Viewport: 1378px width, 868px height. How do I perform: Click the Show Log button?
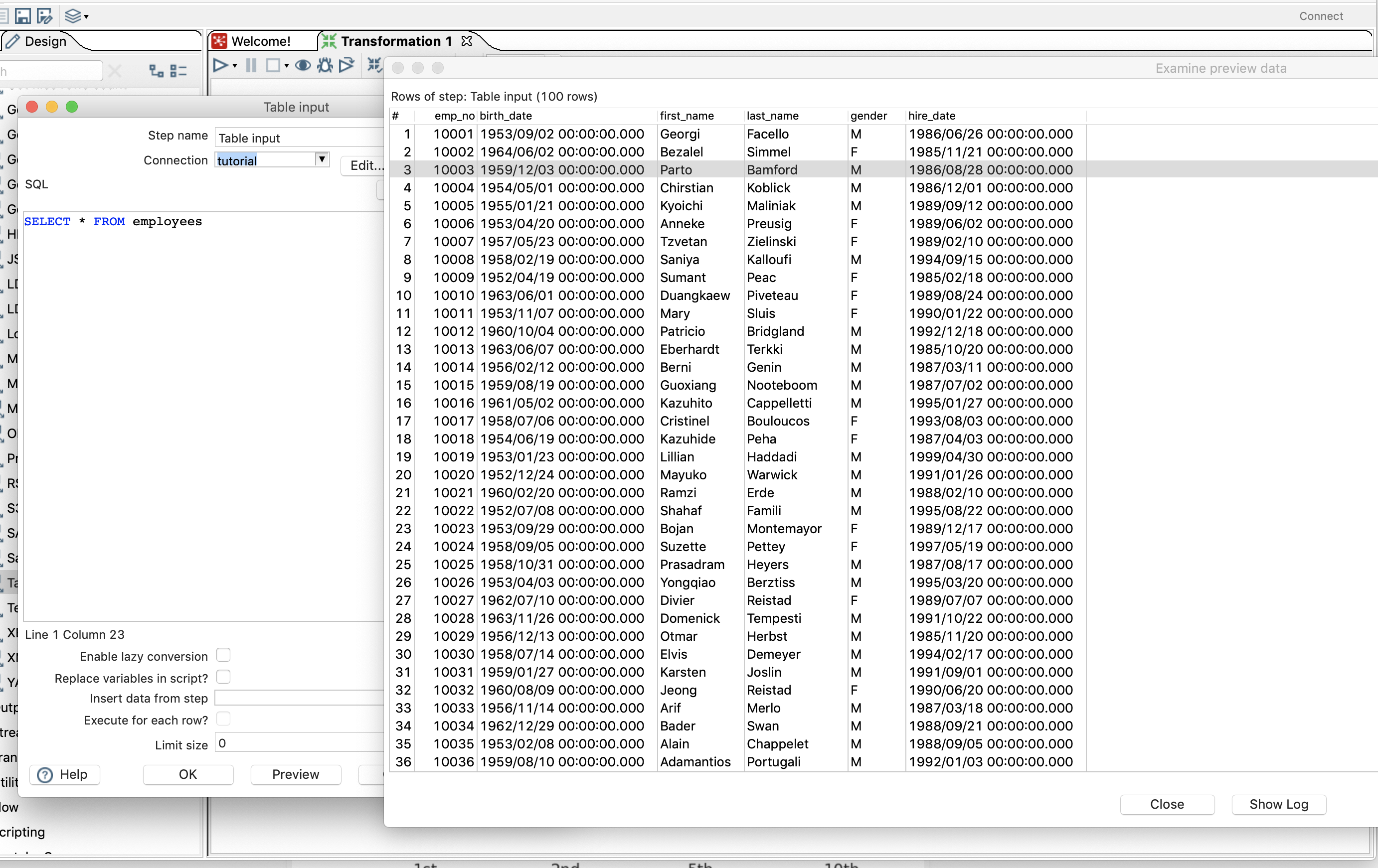click(1278, 804)
